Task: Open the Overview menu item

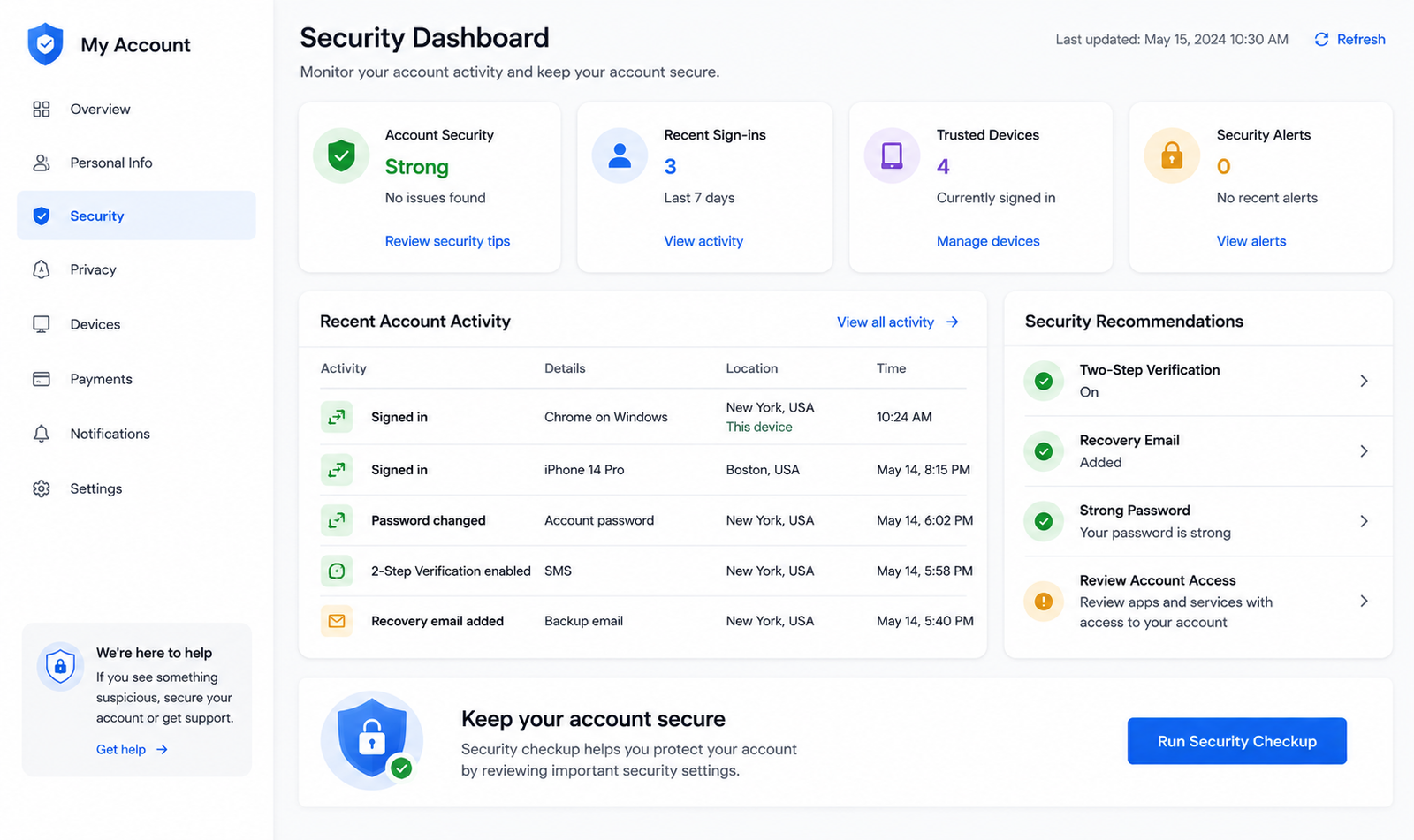Action: tap(136, 109)
